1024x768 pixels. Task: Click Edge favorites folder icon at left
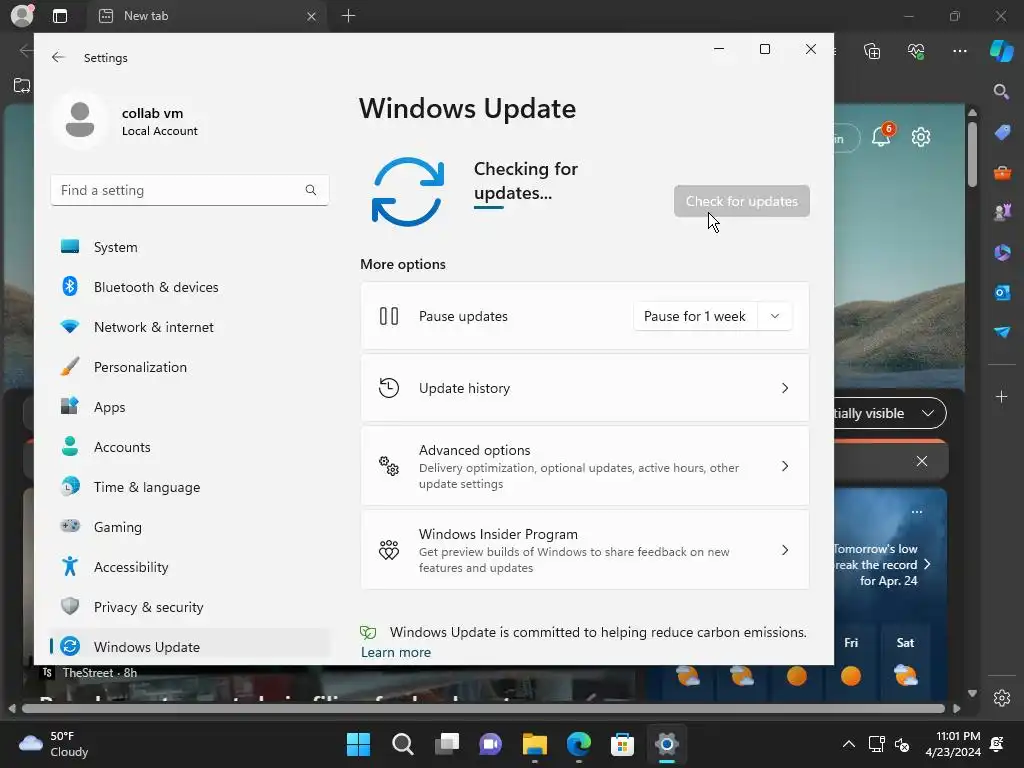22,86
